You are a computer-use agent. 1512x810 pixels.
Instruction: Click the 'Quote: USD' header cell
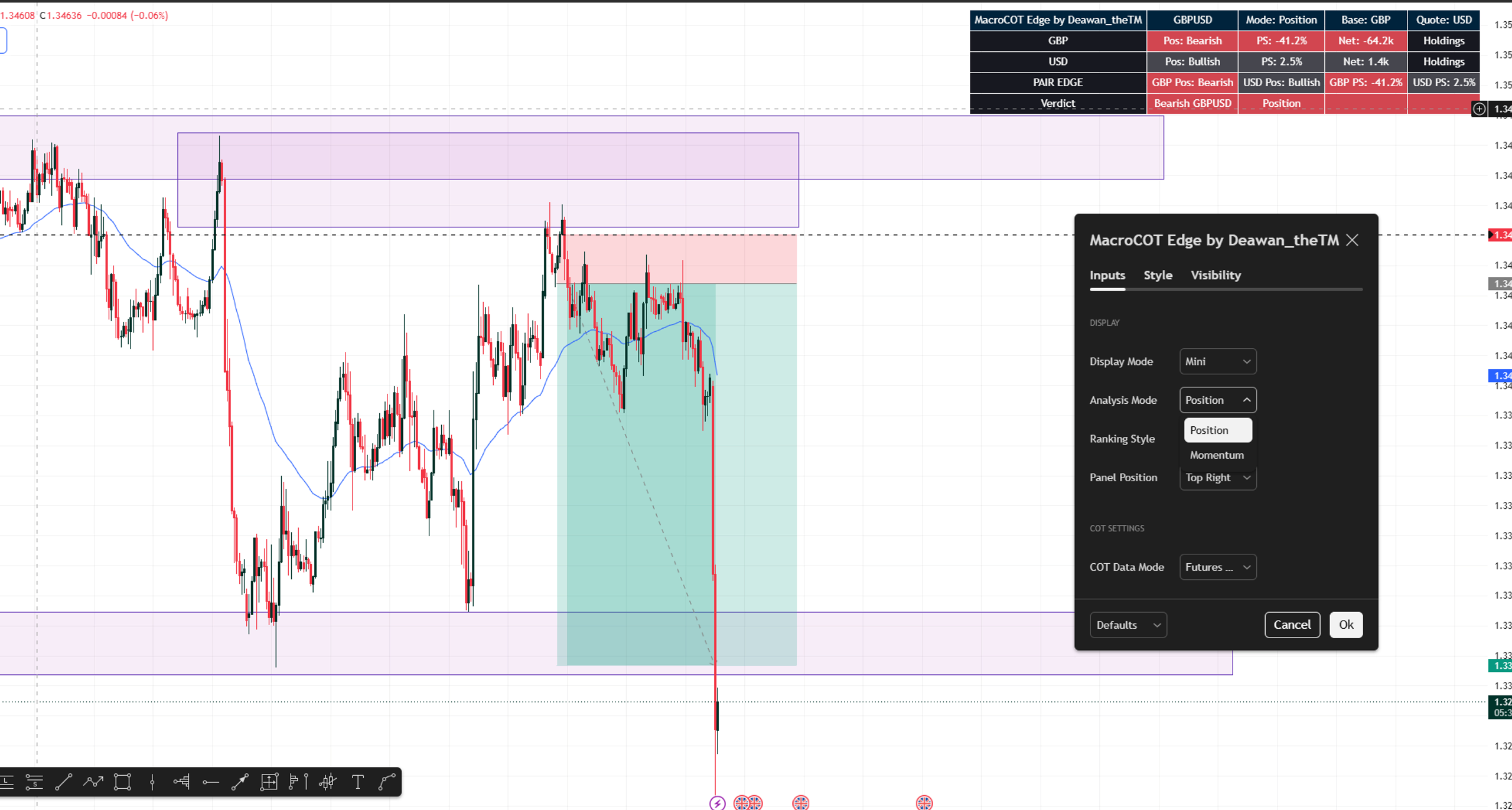tap(1443, 20)
